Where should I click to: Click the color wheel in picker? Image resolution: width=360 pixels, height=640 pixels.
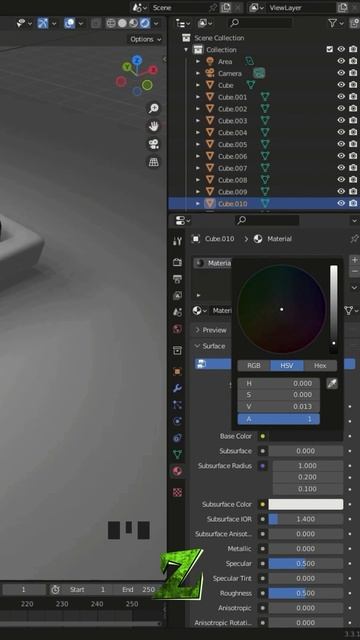pos(282,309)
